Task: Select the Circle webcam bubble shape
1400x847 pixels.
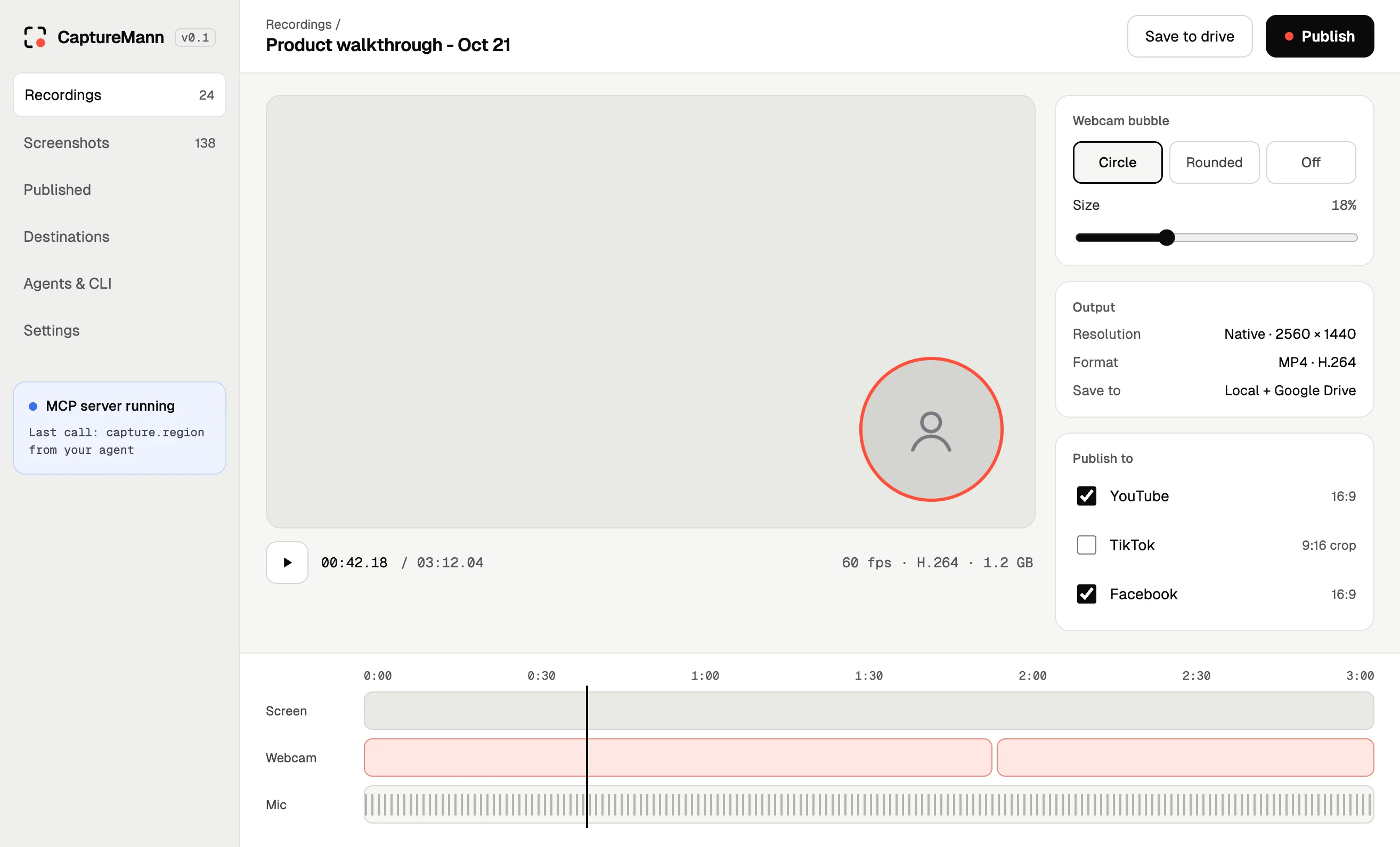Action: [1117, 162]
